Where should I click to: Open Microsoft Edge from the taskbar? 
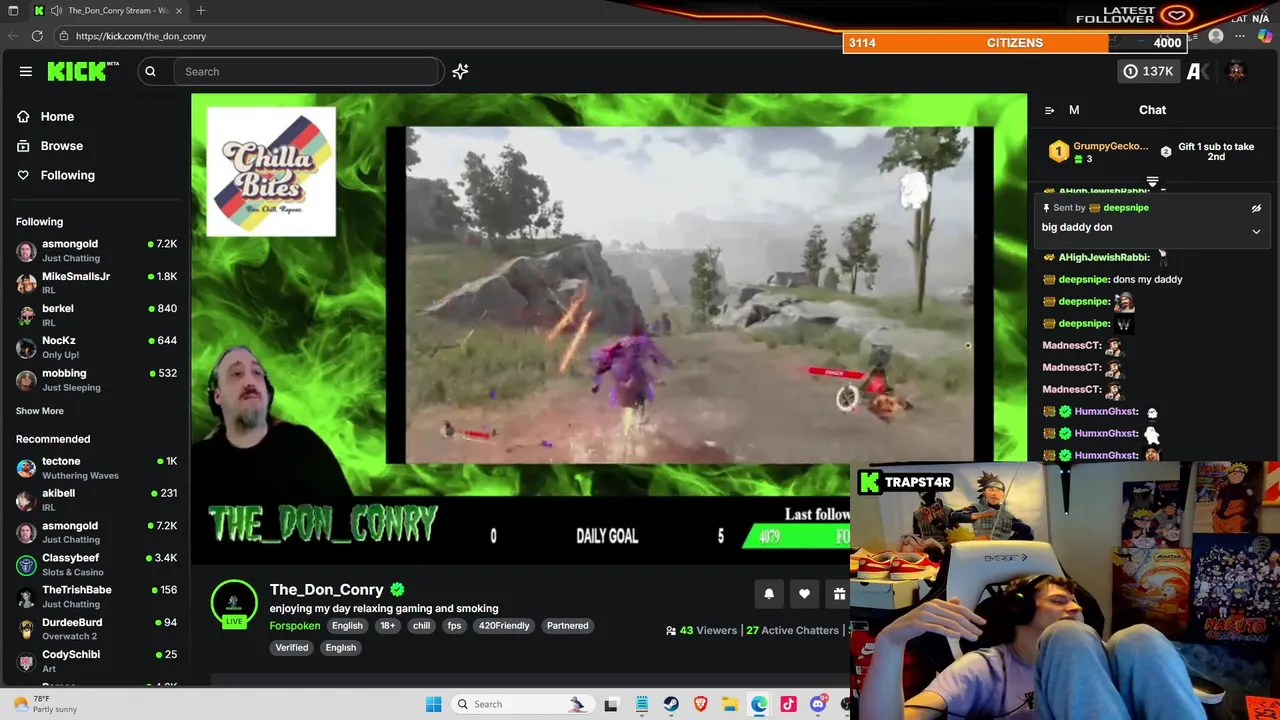[759, 704]
